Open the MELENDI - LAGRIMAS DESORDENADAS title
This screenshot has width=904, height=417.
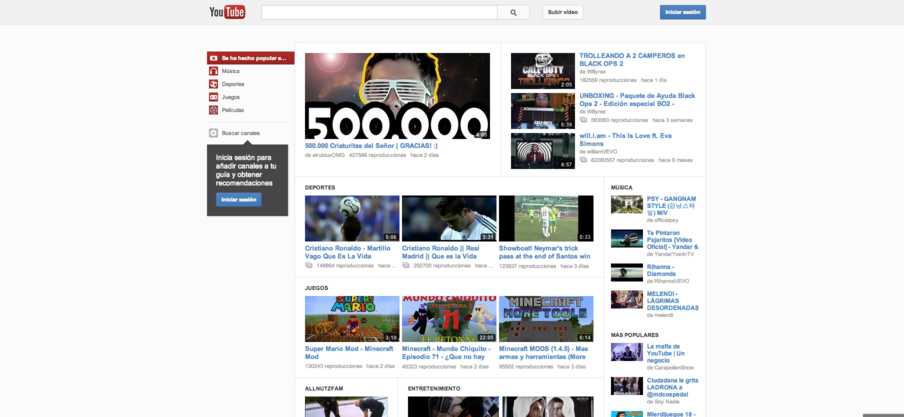point(673,300)
